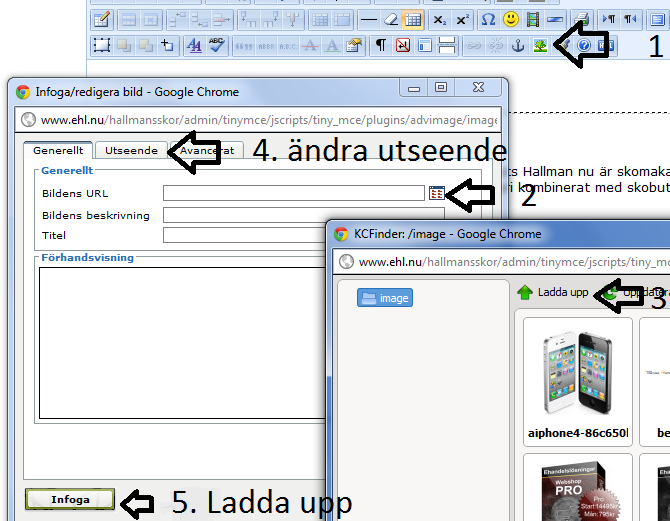670x521 pixels.
Task: Click the deletion strikethrough A icon
Action: 310,45
